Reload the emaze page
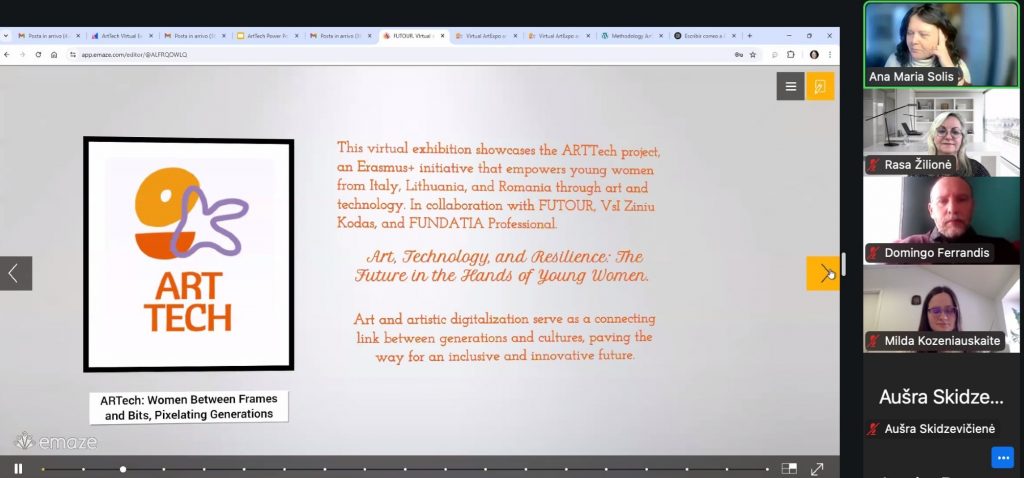The image size is (1024, 478). click(39, 55)
